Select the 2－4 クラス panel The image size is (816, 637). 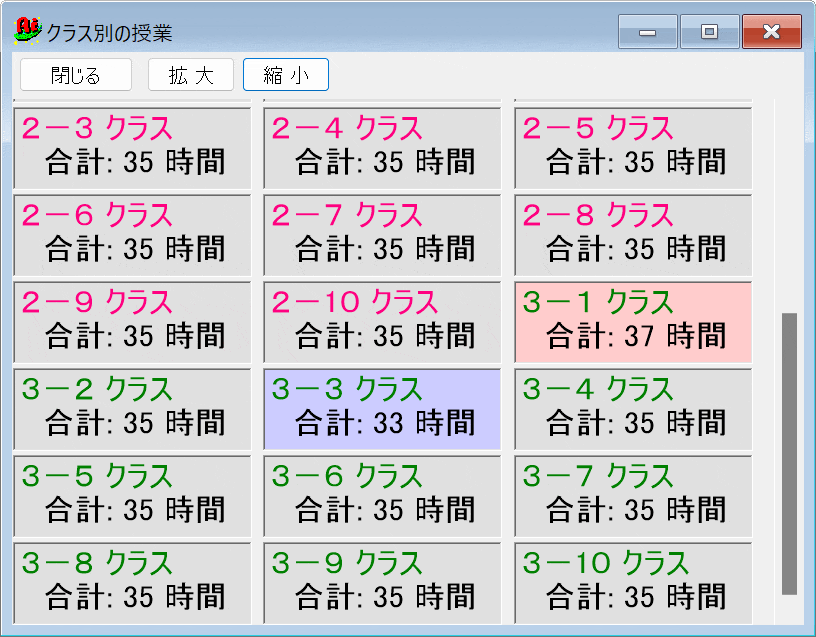(381, 148)
